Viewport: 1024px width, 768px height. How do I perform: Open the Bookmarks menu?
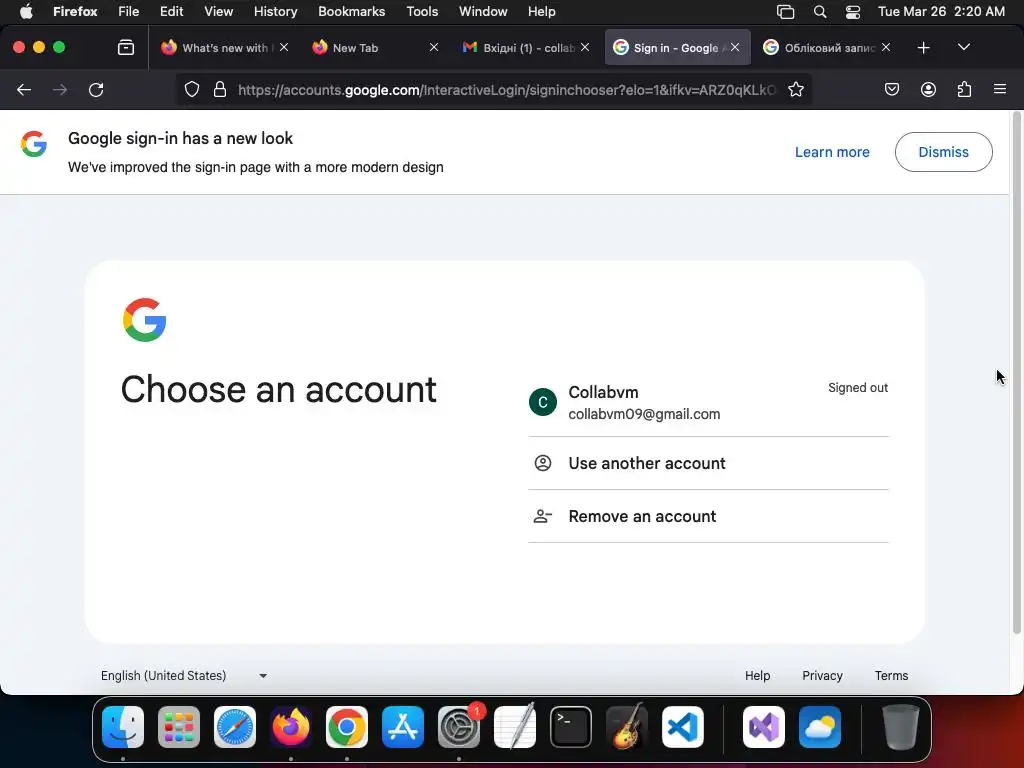351,11
